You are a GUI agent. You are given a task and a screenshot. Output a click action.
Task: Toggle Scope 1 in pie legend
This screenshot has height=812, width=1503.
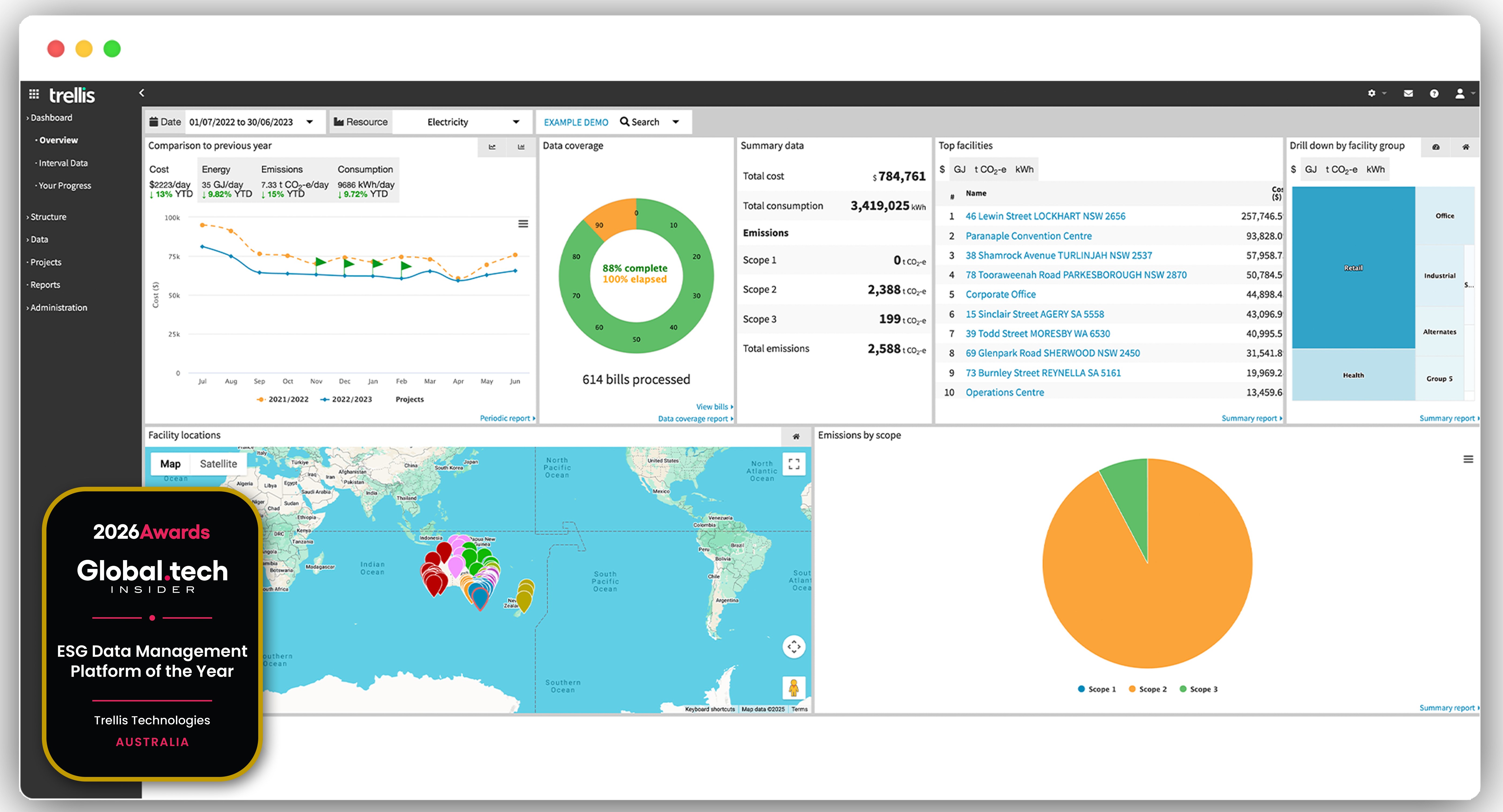click(1097, 689)
